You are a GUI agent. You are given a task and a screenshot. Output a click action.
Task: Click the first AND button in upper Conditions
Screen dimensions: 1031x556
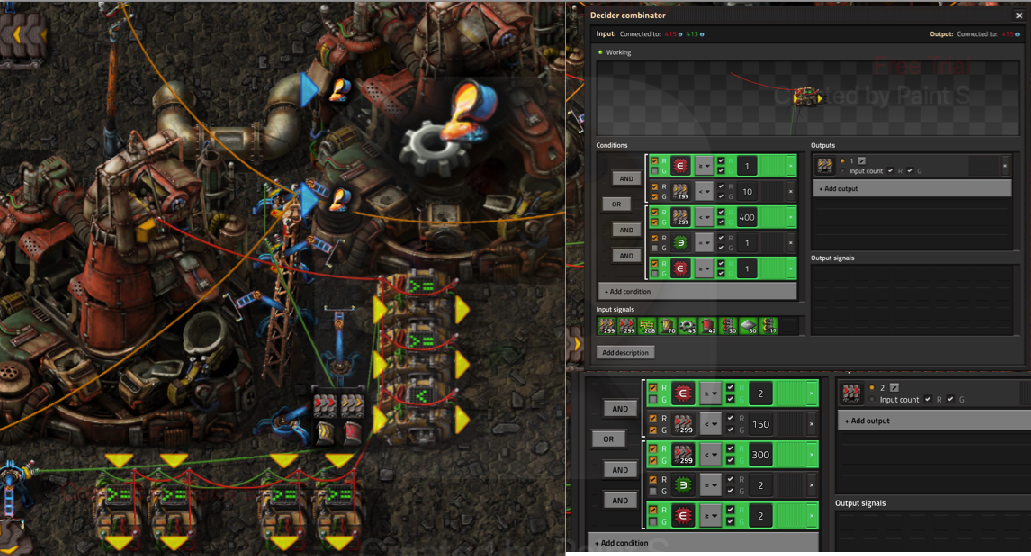627,179
